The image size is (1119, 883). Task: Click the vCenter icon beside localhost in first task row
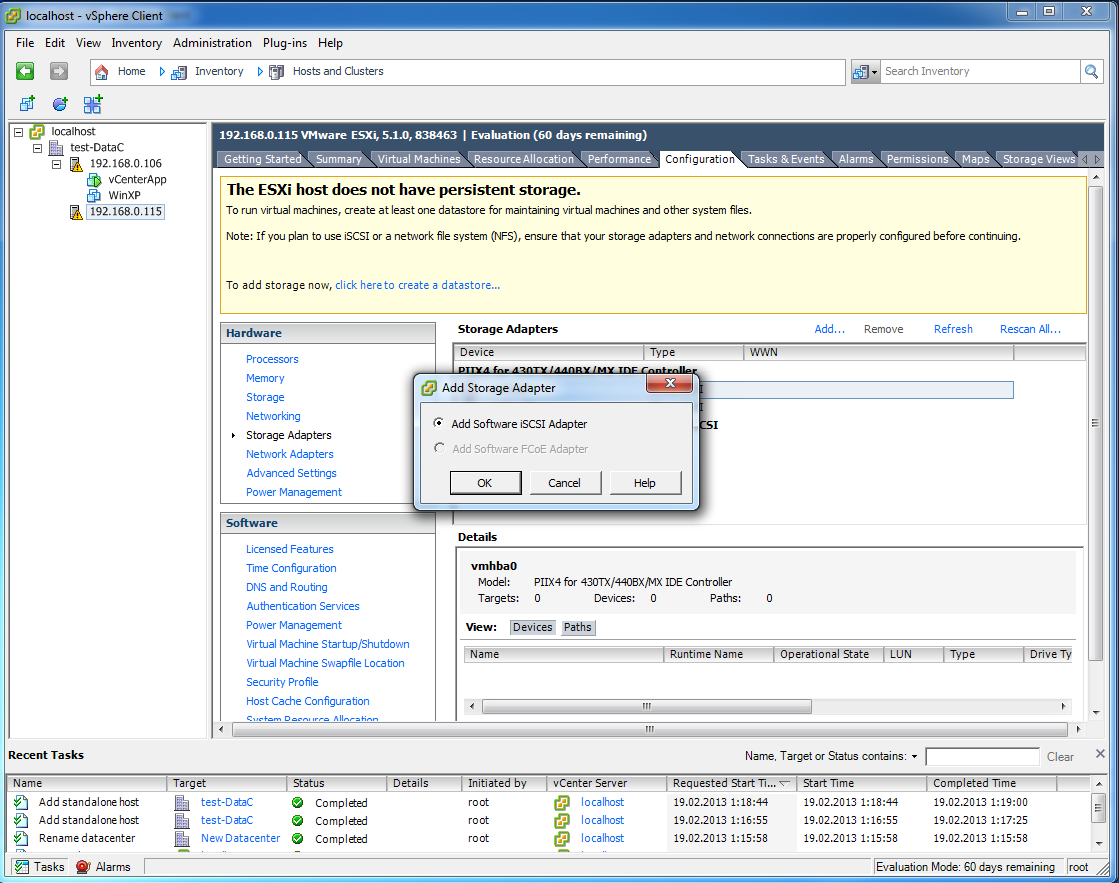click(562, 802)
